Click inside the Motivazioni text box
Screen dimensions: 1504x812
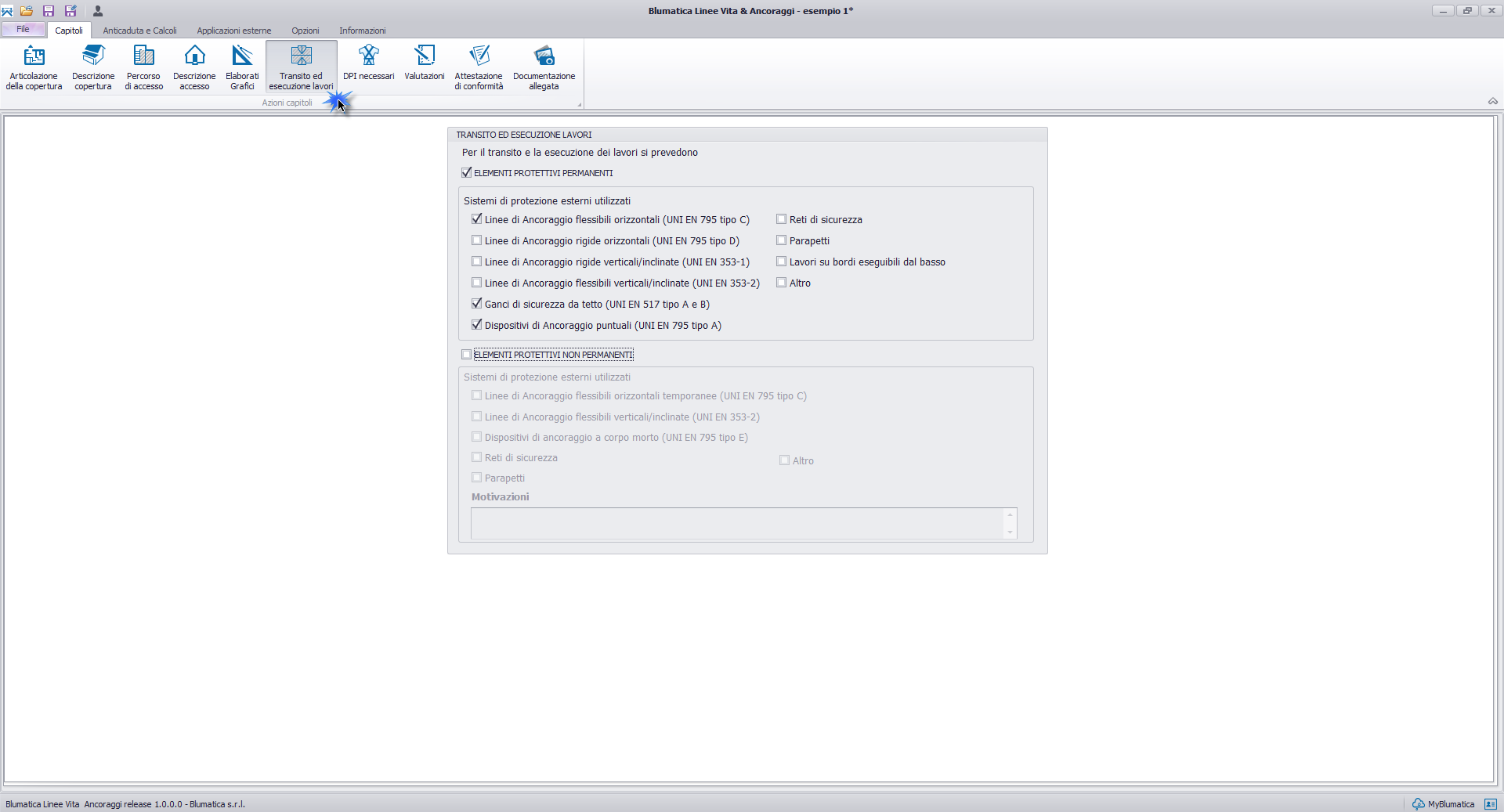pos(736,523)
